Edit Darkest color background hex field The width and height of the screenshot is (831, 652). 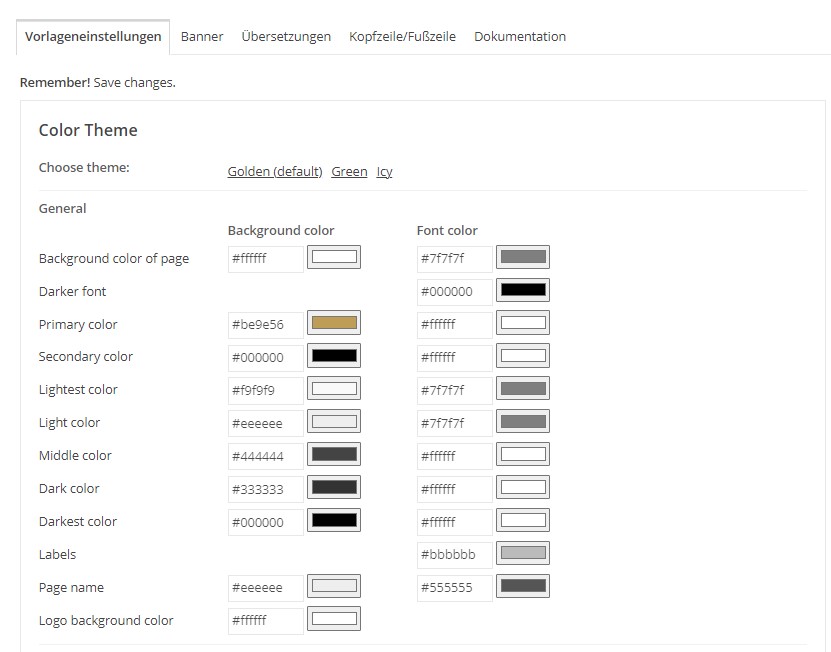pos(266,522)
